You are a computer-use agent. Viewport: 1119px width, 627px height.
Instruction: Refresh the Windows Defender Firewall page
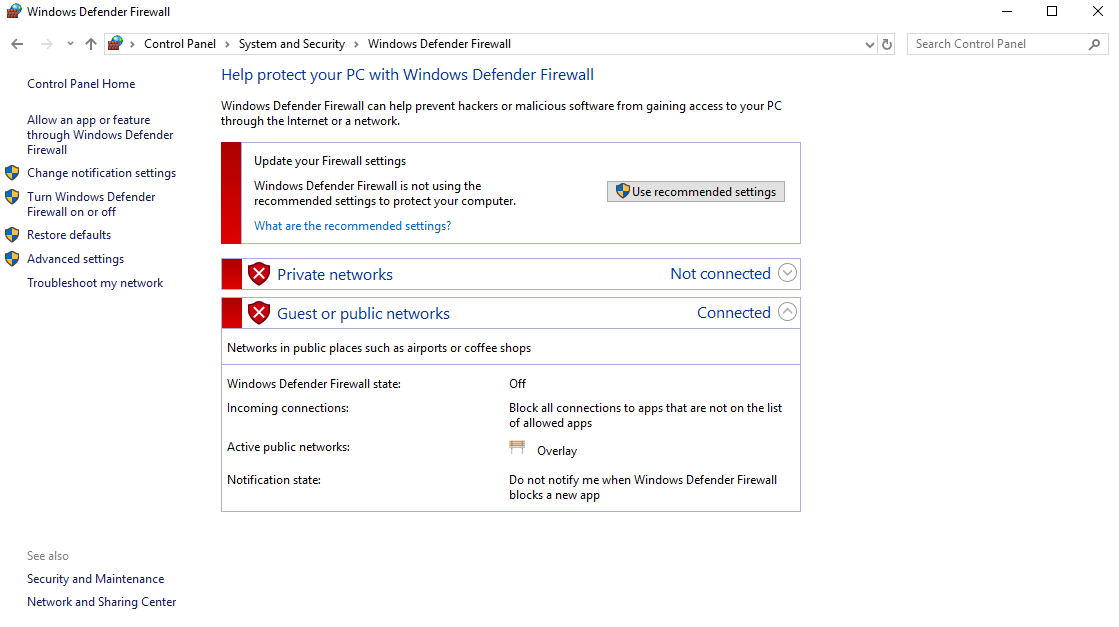[x=887, y=44]
